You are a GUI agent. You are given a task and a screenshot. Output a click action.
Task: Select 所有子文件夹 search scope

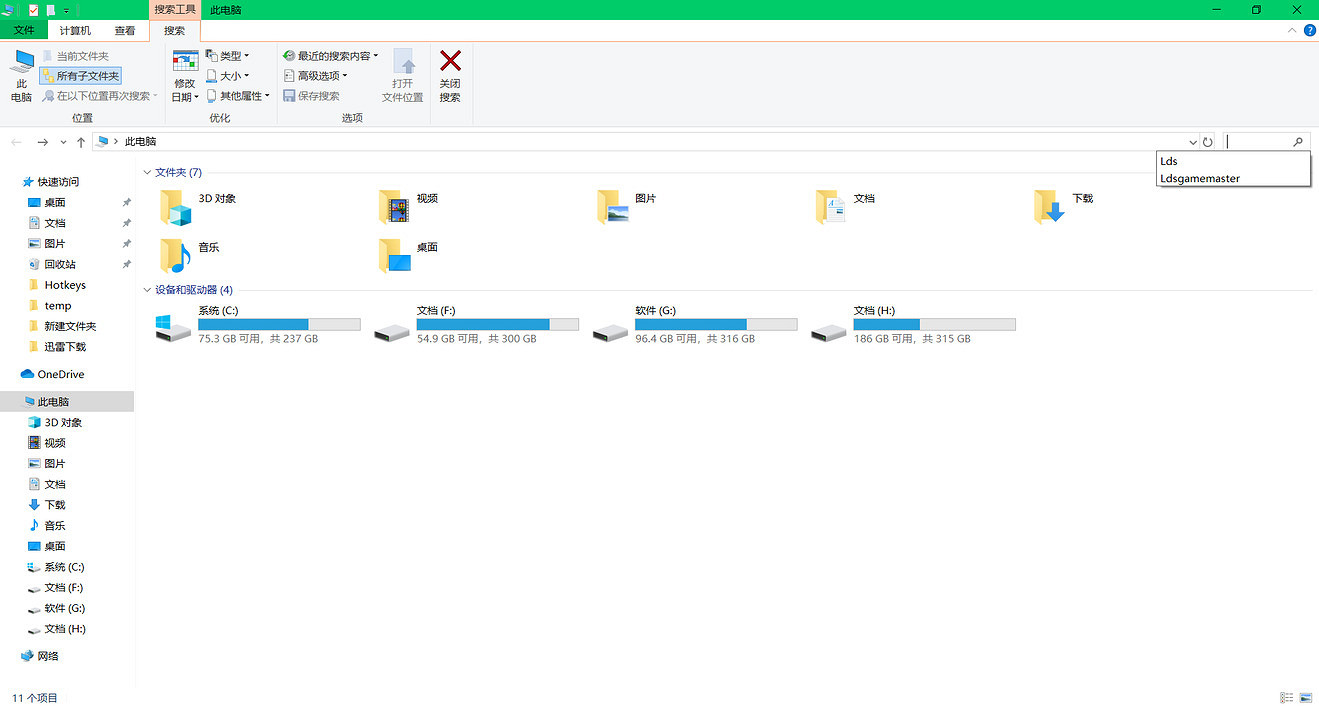tap(81, 76)
